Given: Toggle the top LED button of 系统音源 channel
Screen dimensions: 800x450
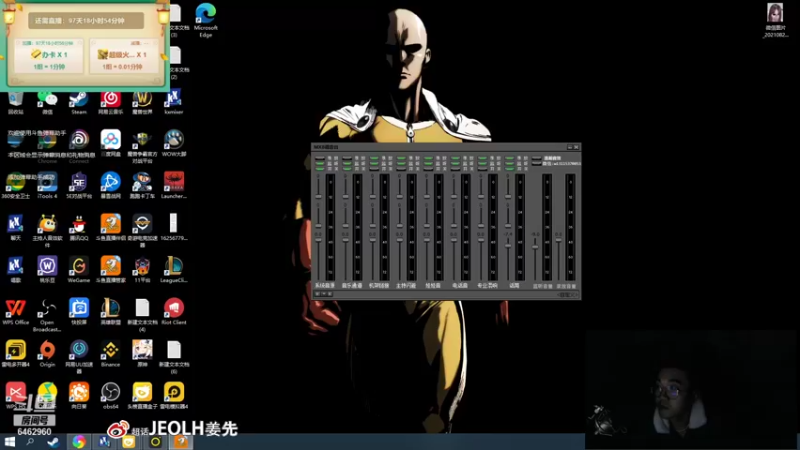Looking at the screenshot, I should click(320, 159).
